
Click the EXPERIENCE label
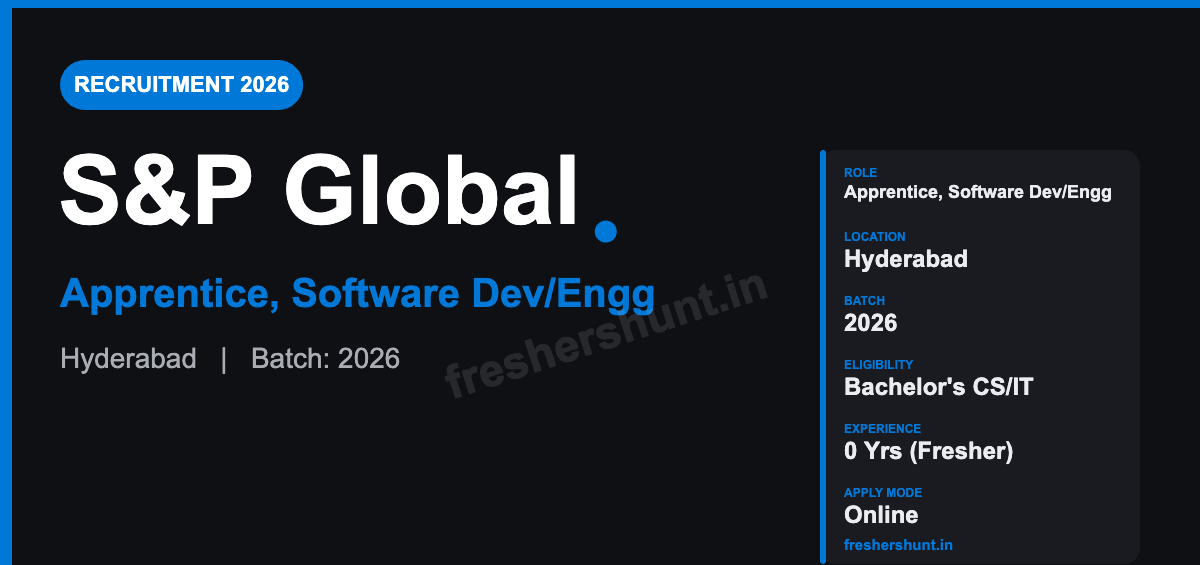point(882,429)
